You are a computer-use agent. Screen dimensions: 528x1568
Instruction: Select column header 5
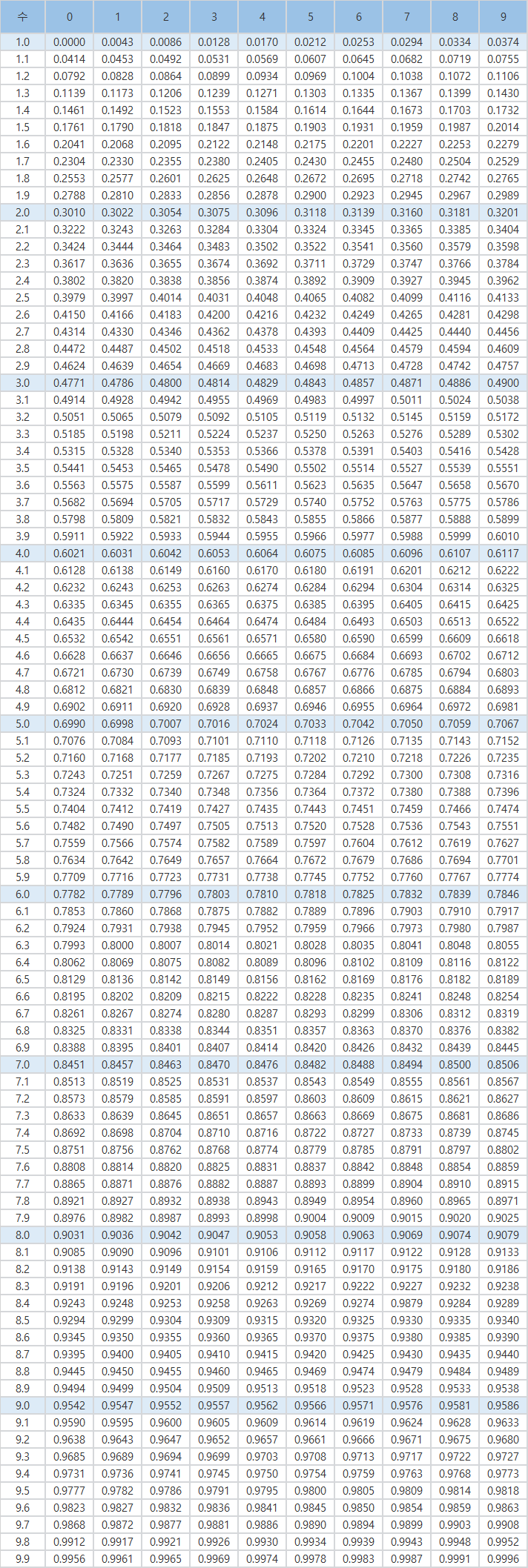[x=311, y=16]
